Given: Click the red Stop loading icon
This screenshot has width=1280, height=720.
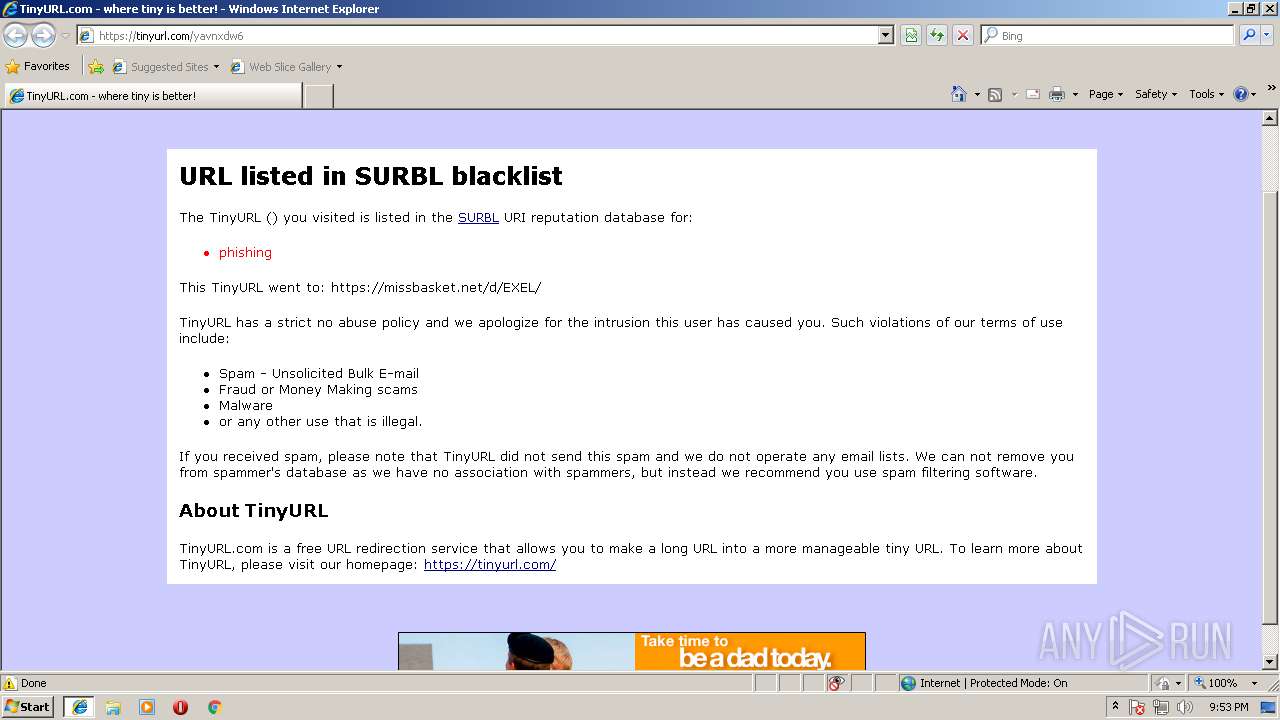Looking at the screenshot, I should tap(963, 35).
